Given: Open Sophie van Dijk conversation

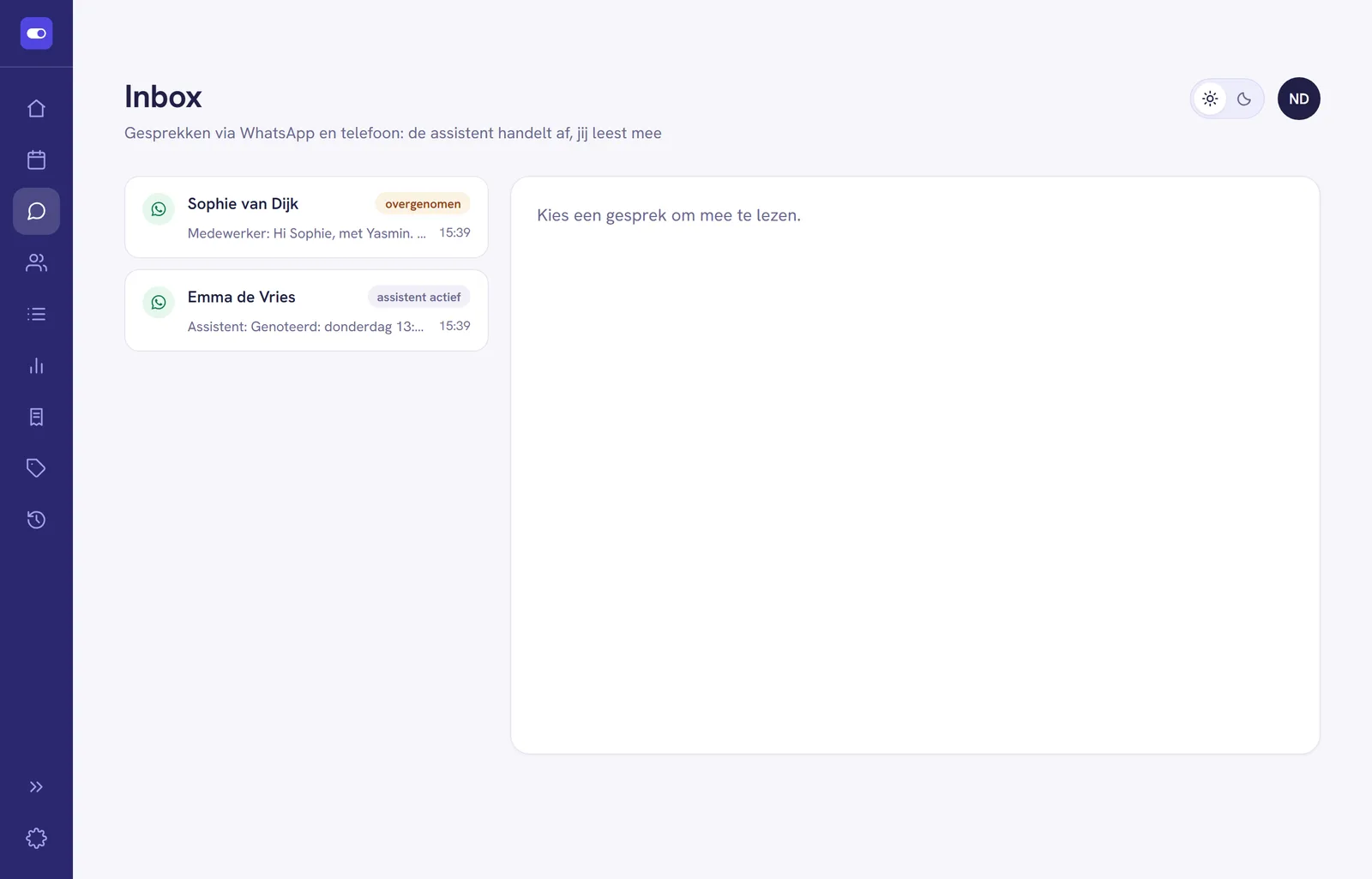Looking at the screenshot, I should [x=306, y=217].
